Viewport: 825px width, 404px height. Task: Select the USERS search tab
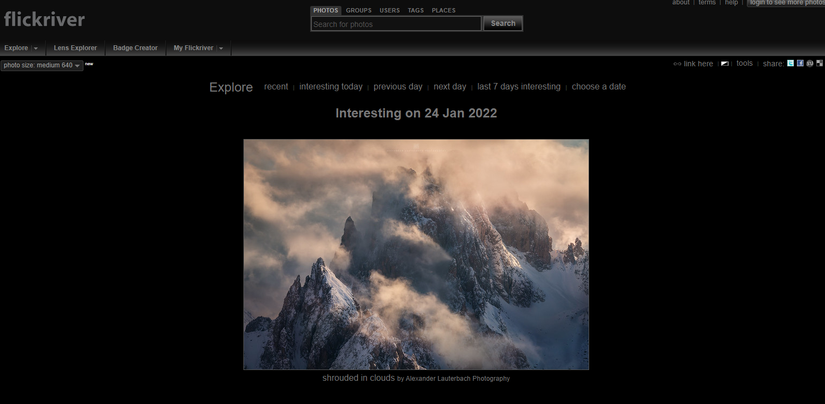389,11
